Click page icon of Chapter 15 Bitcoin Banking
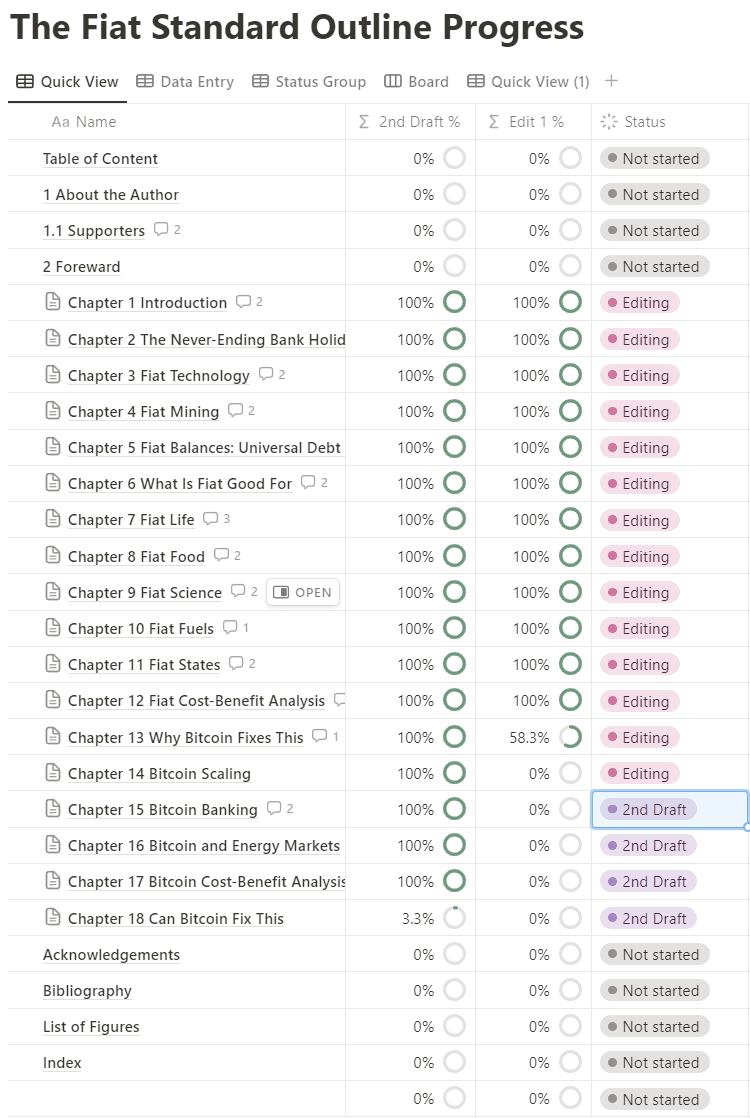Image resolution: width=750 pixels, height=1119 pixels. click(53, 809)
